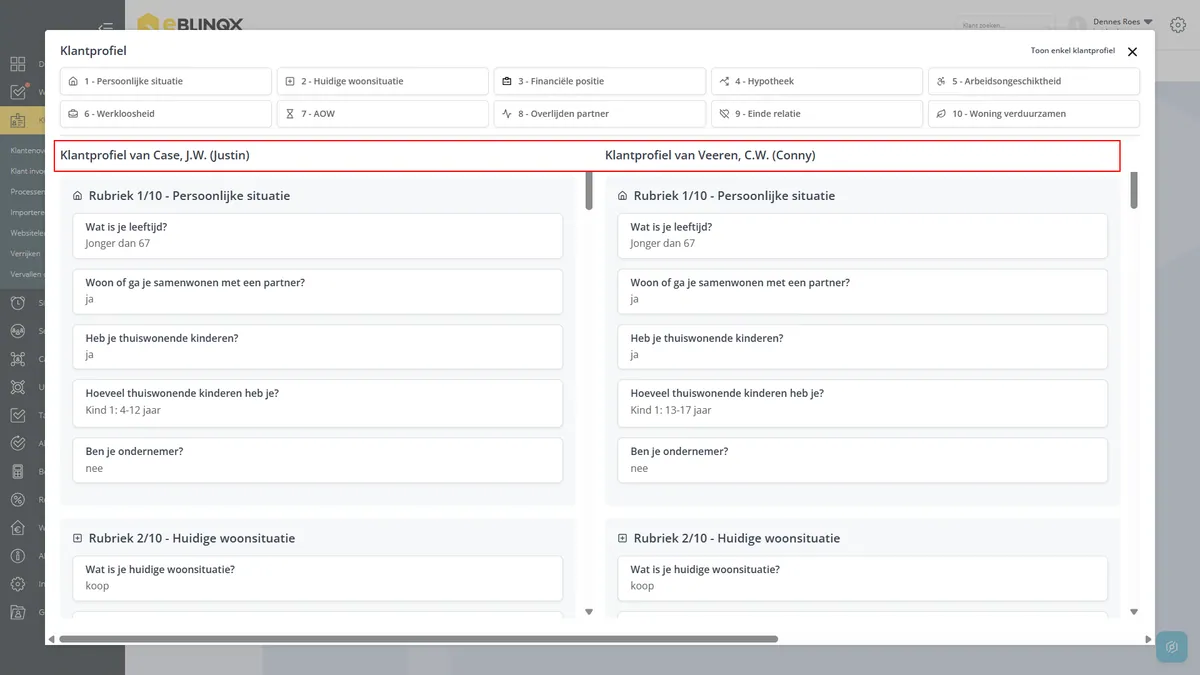This screenshot has width=1200, height=675.
Task: Click the house icon in tab 1
Action: [73, 81]
